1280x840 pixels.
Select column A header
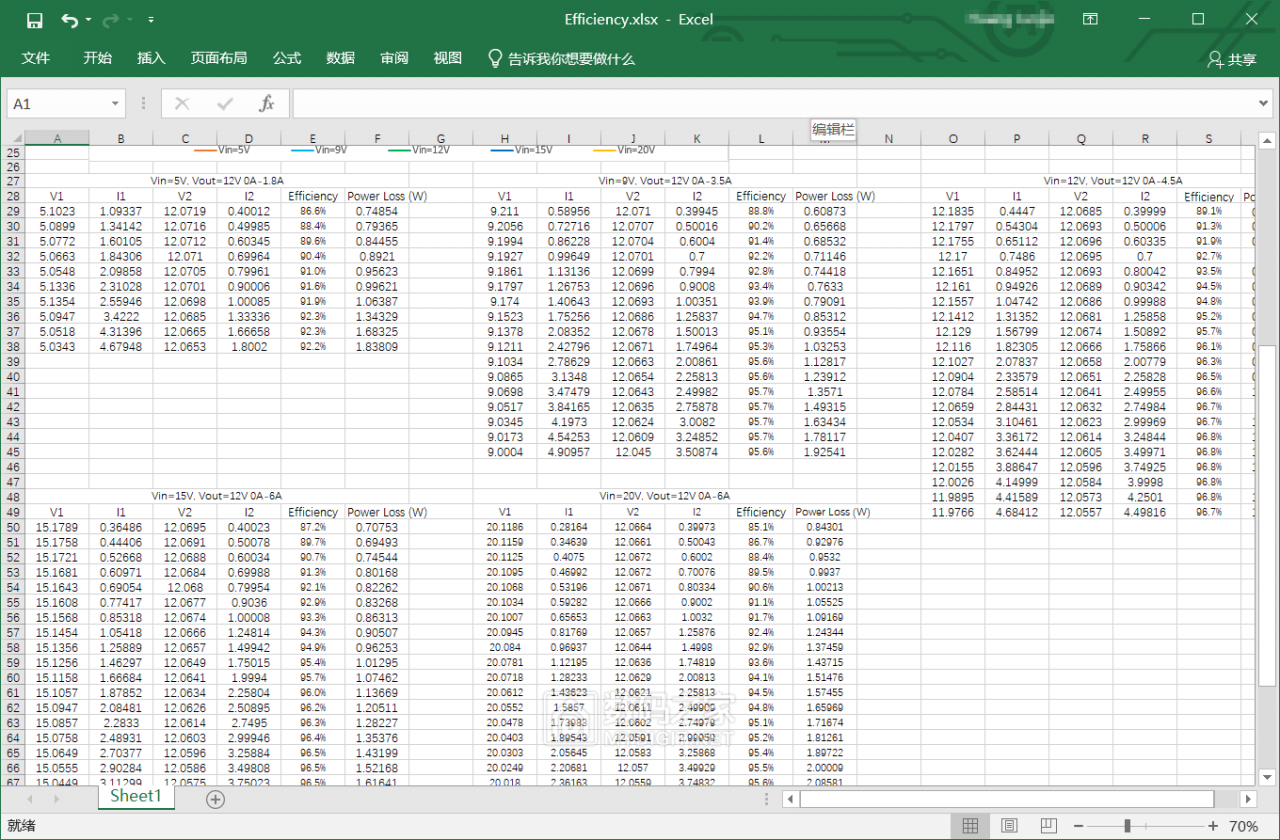coord(57,138)
